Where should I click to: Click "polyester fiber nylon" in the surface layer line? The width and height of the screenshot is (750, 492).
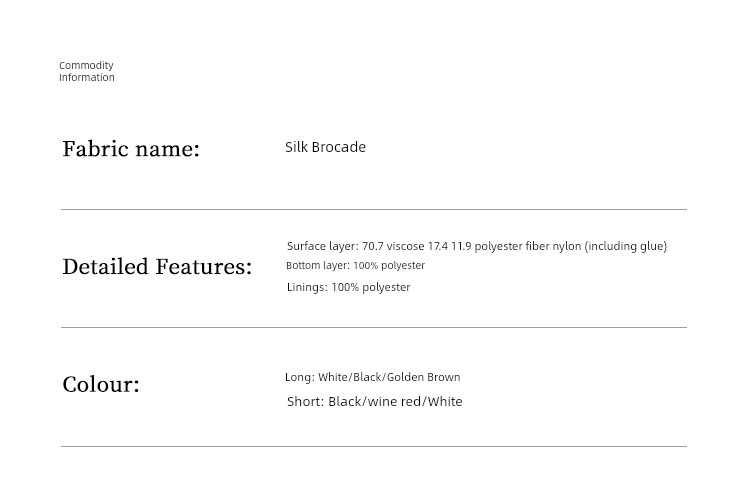point(527,246)
